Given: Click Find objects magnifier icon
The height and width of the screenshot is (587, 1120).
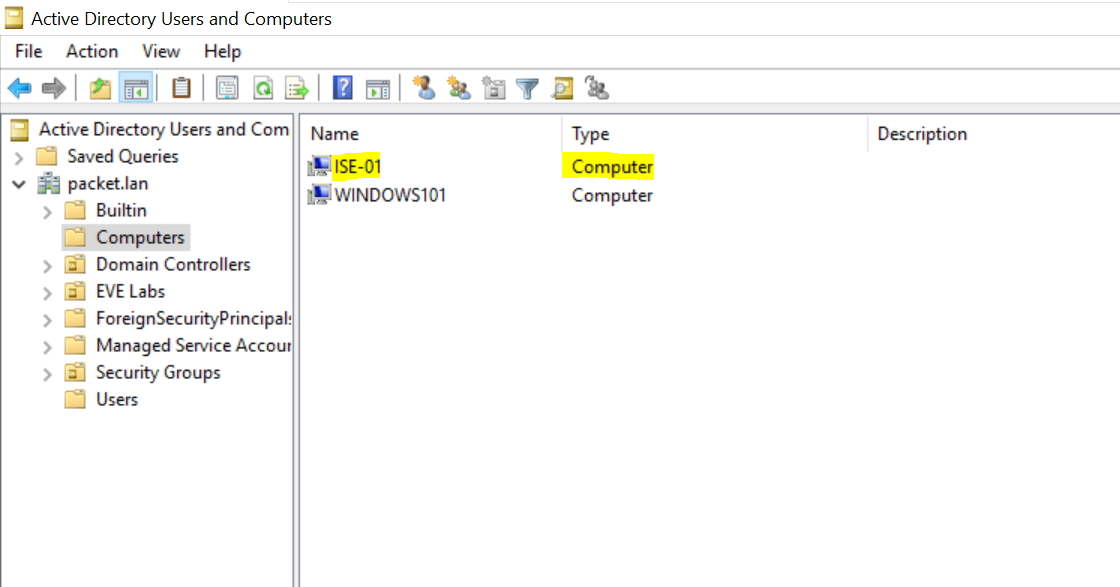Looking at the screenshot, I should (x=562, y=89).
